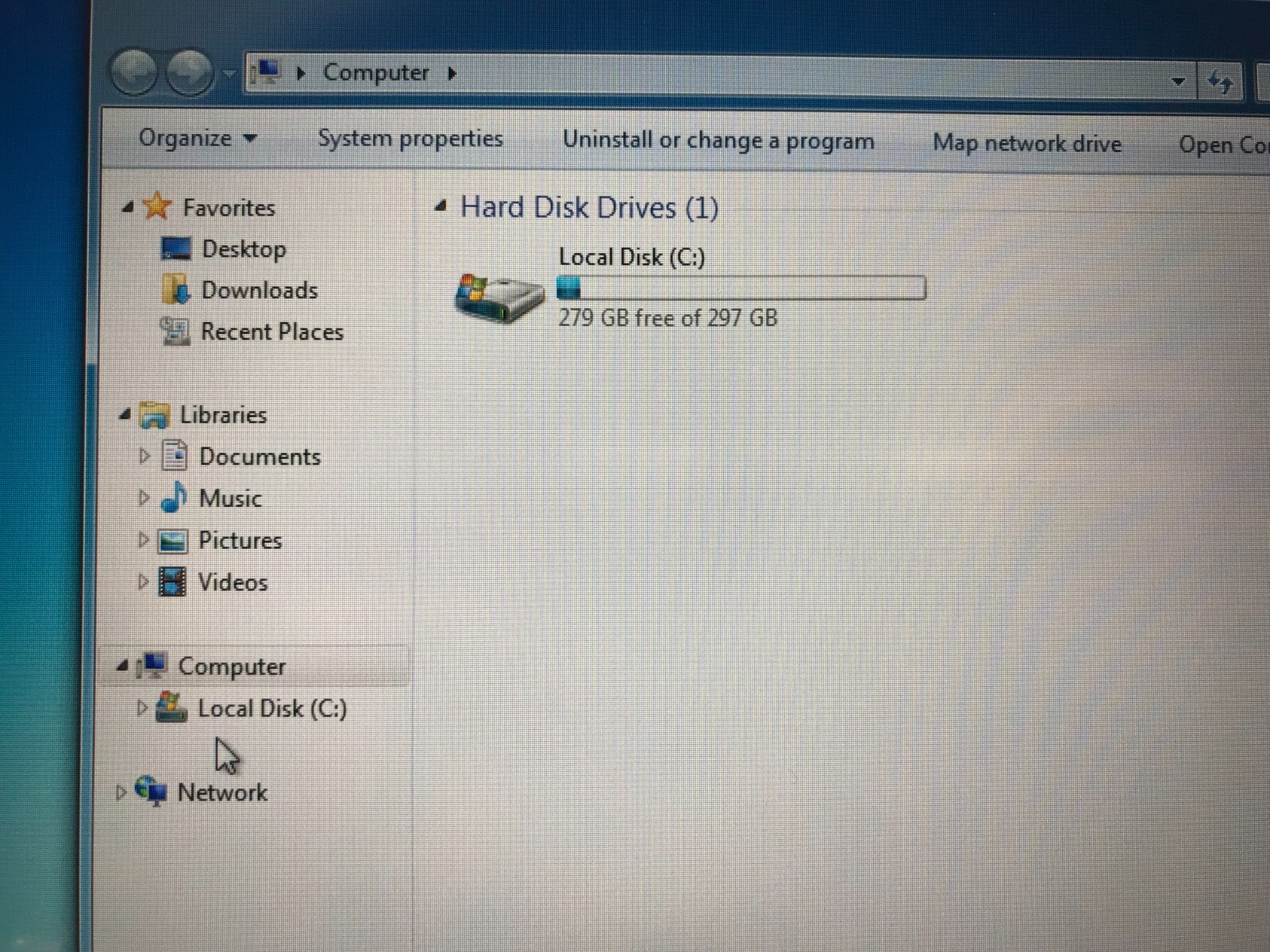
Task: Open the Videos library
Action: 233,583
